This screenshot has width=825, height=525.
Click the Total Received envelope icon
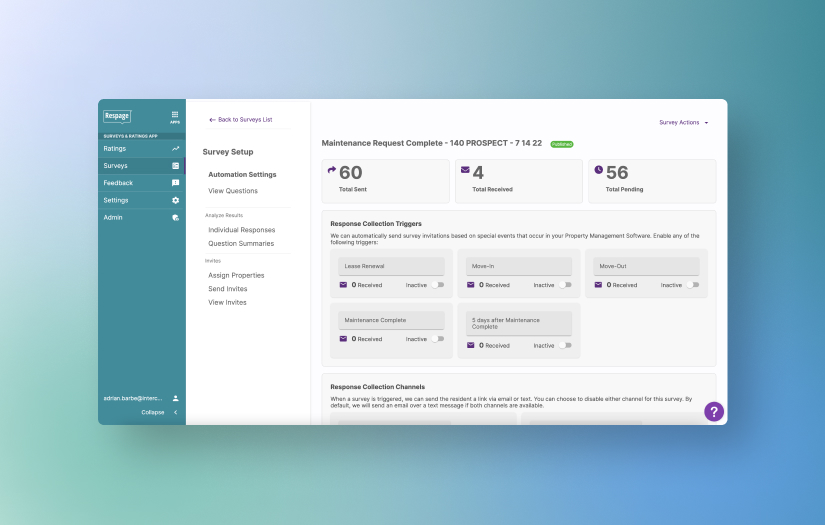point(465,169)
